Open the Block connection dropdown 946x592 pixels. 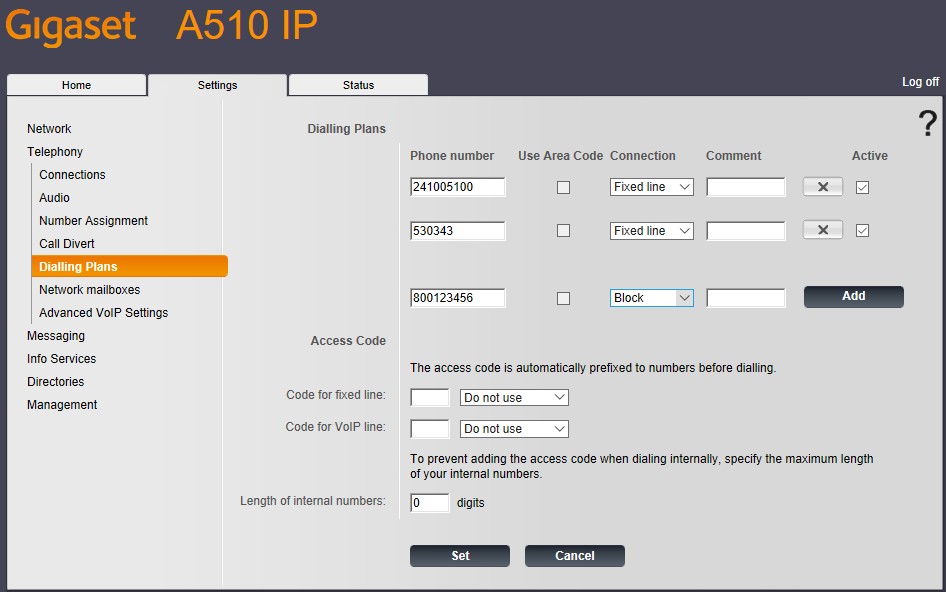(x=652, y=298)
